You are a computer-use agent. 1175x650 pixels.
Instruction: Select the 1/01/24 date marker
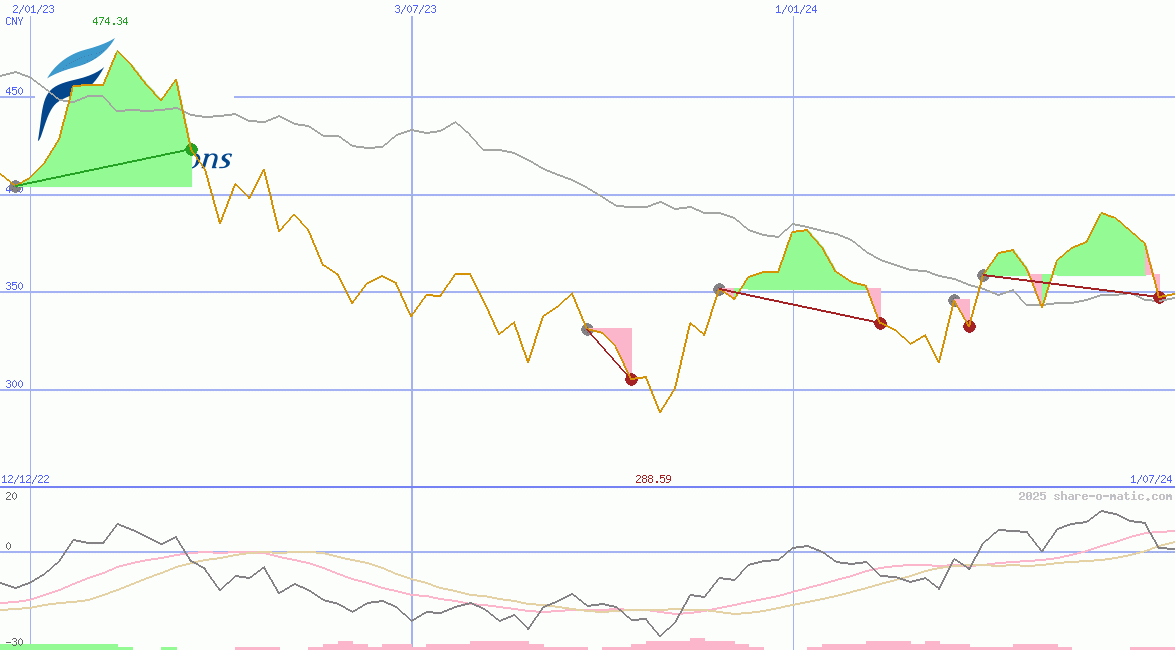coord(796,9)
